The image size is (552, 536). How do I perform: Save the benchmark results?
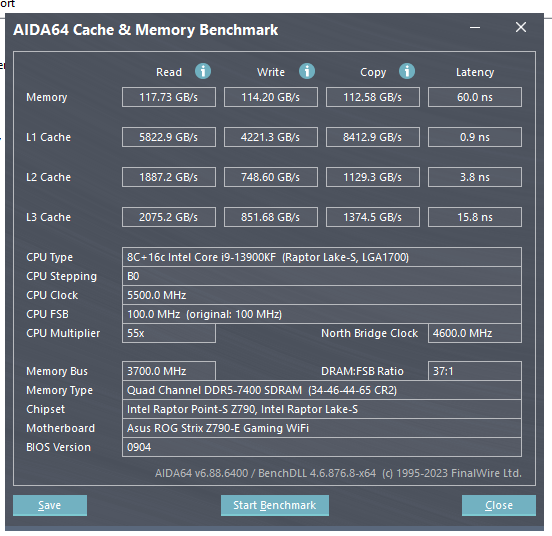click(50, 505)
